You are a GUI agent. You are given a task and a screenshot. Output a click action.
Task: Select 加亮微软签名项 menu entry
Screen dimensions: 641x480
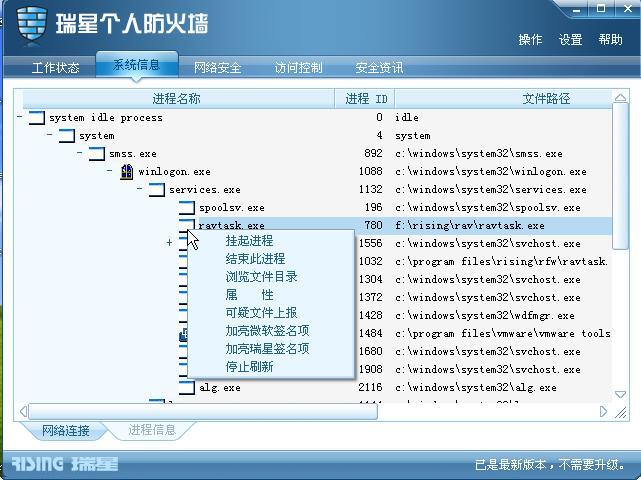pyautogui.click(x=267, y=331)
